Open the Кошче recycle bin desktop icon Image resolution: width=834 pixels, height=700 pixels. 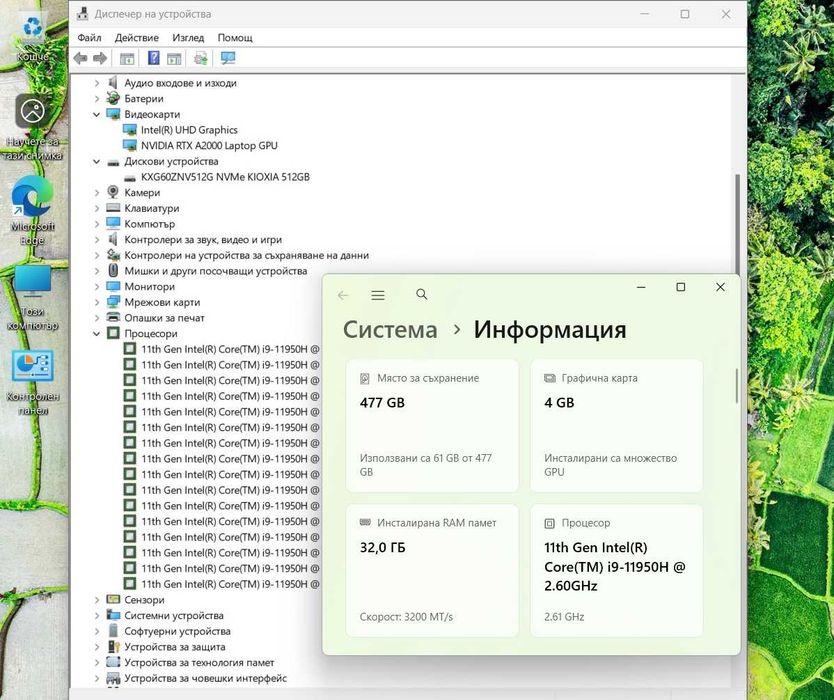tap(32, 37)
